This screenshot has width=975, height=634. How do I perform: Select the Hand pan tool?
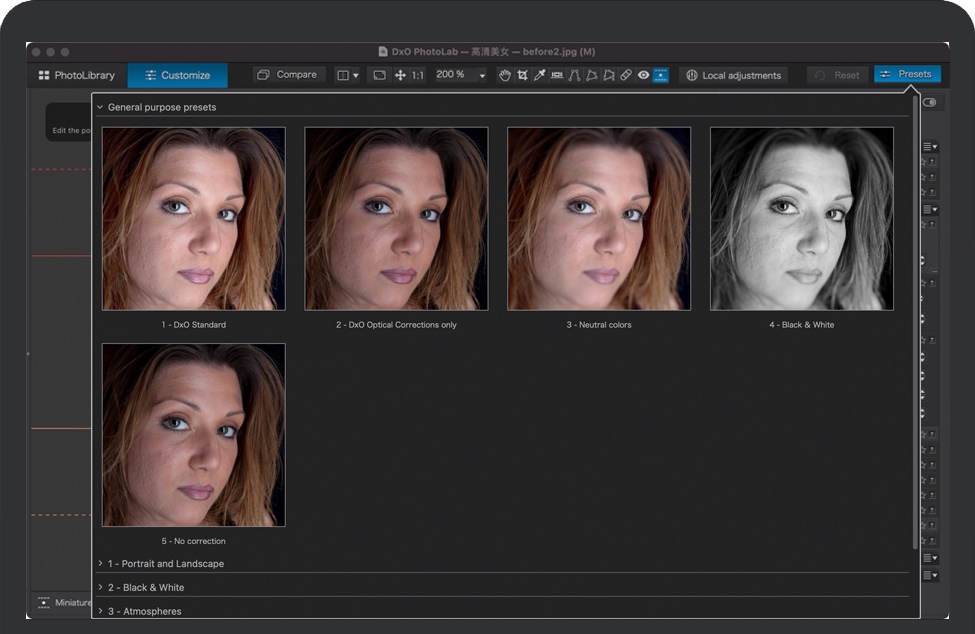[506, 75]
